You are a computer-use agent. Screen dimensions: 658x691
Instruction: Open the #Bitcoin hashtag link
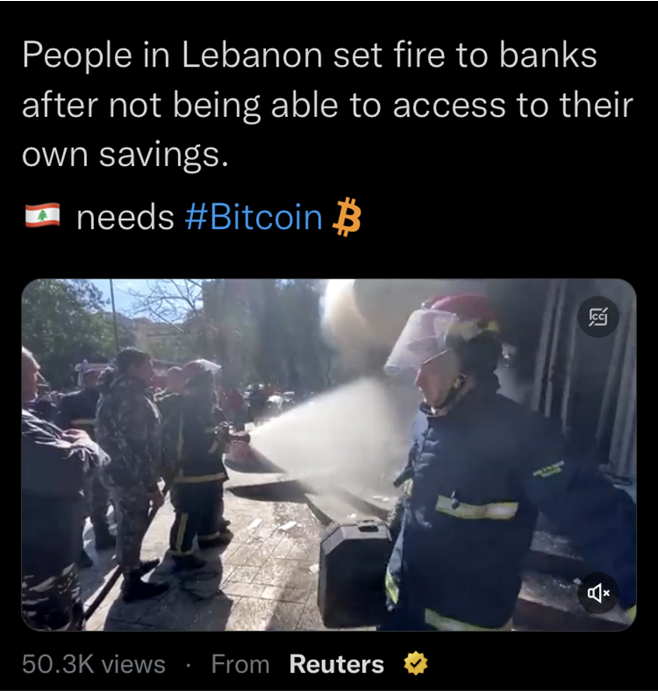tap(254, 217)
